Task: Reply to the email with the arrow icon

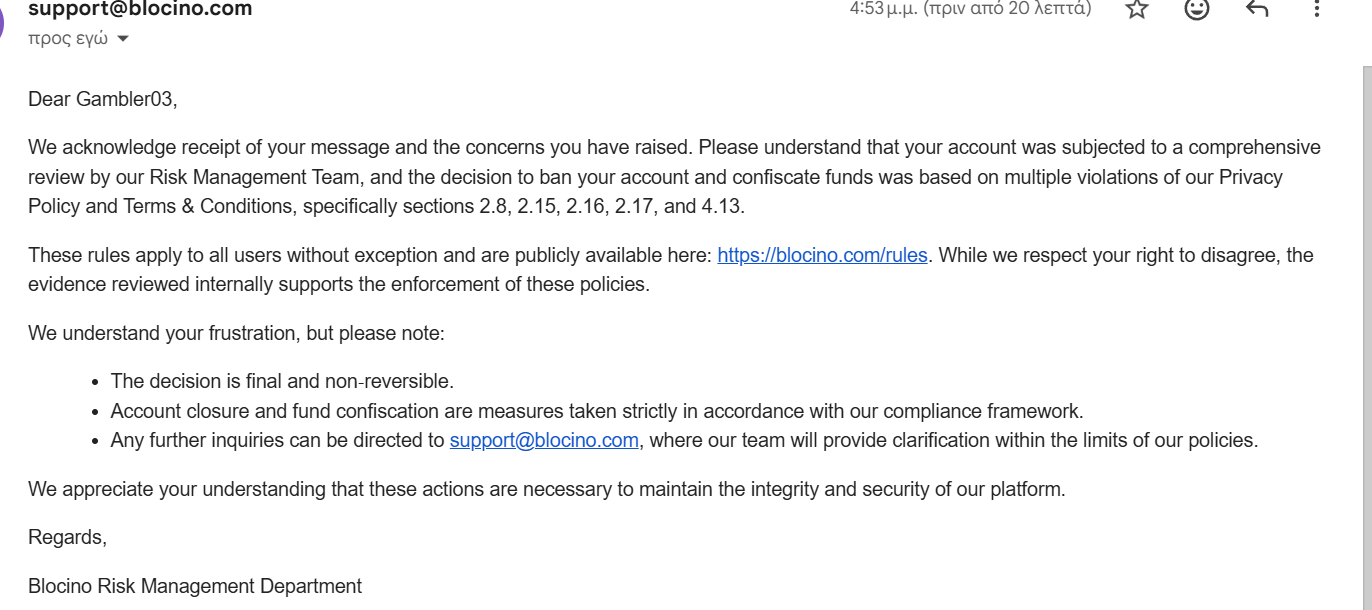Action: tap(1257, 9)
